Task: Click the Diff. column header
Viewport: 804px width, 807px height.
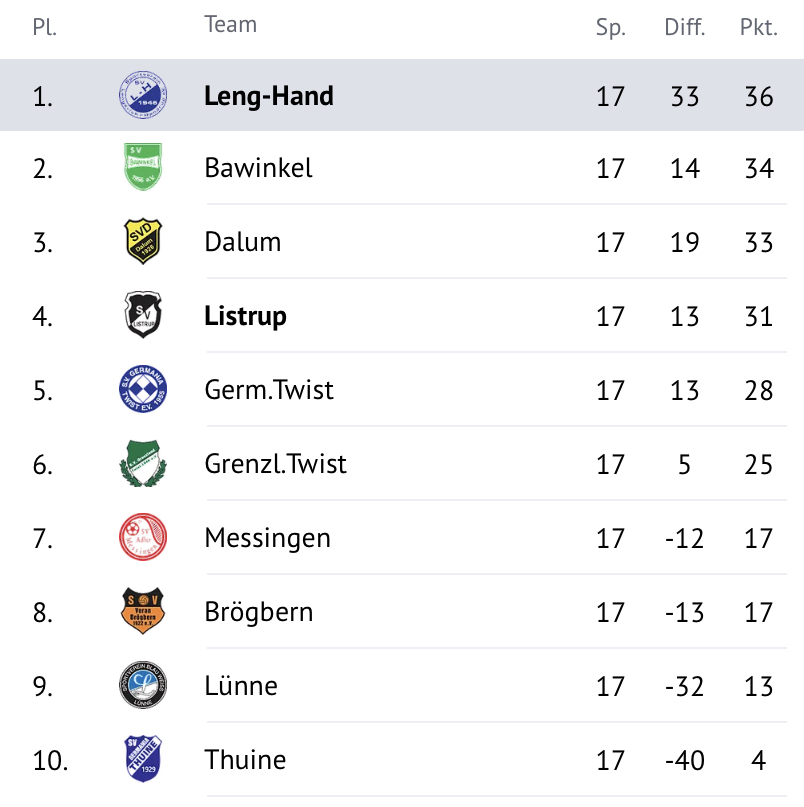Action: tap(685, 27)
